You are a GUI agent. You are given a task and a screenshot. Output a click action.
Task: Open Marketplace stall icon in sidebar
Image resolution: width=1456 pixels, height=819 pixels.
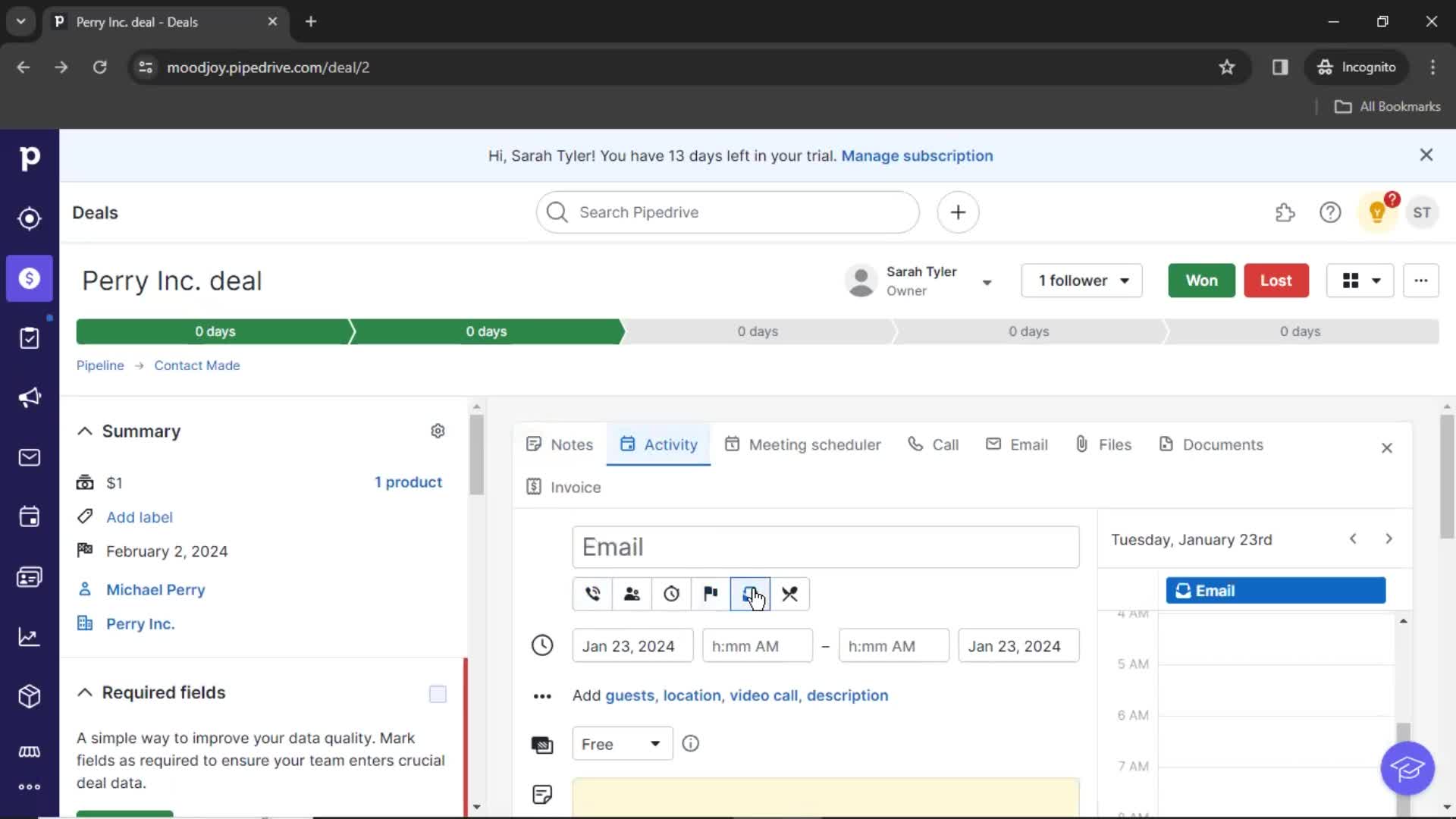(x=30, y=752)
